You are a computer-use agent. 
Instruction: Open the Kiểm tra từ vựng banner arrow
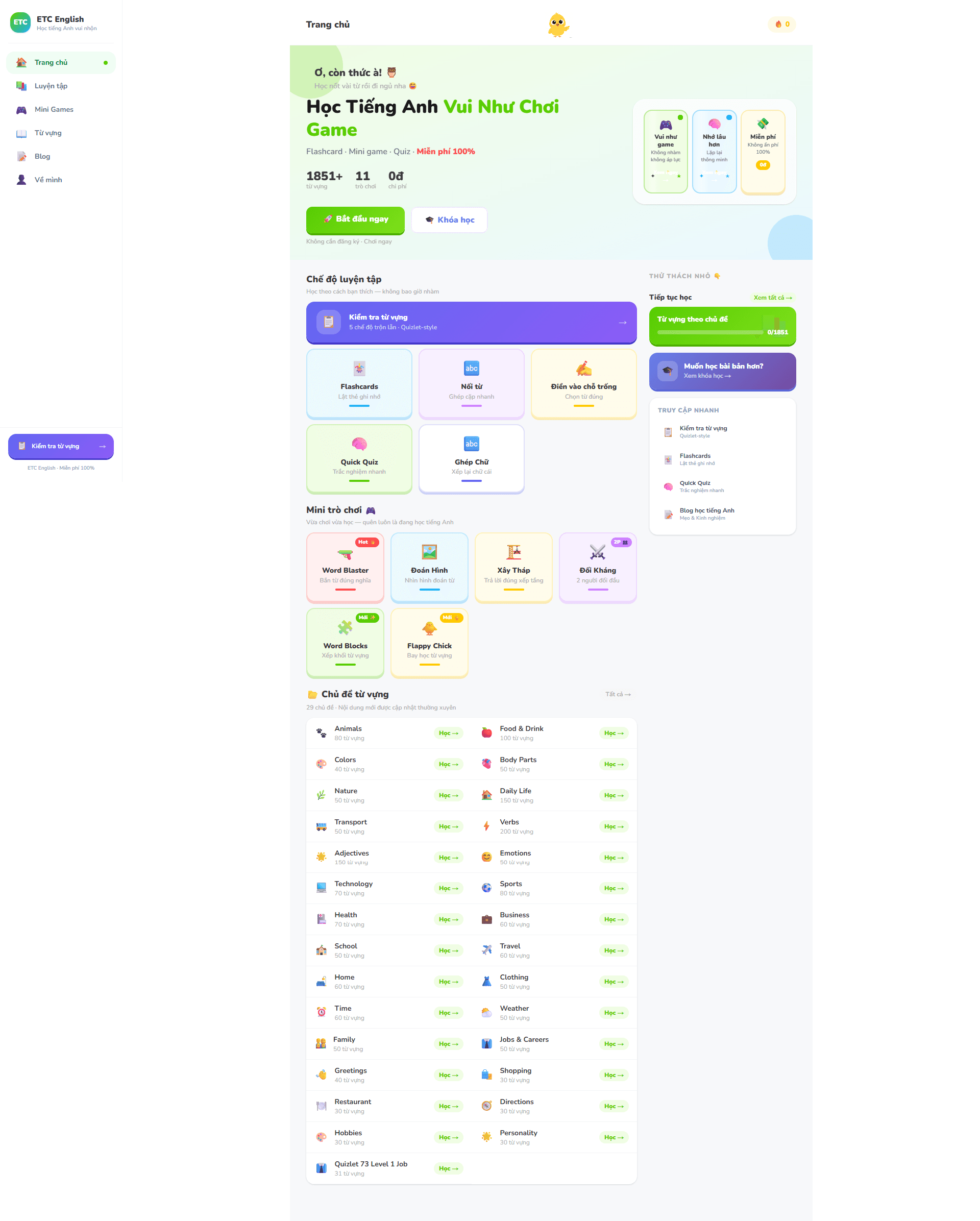click(x=622, y=322)
